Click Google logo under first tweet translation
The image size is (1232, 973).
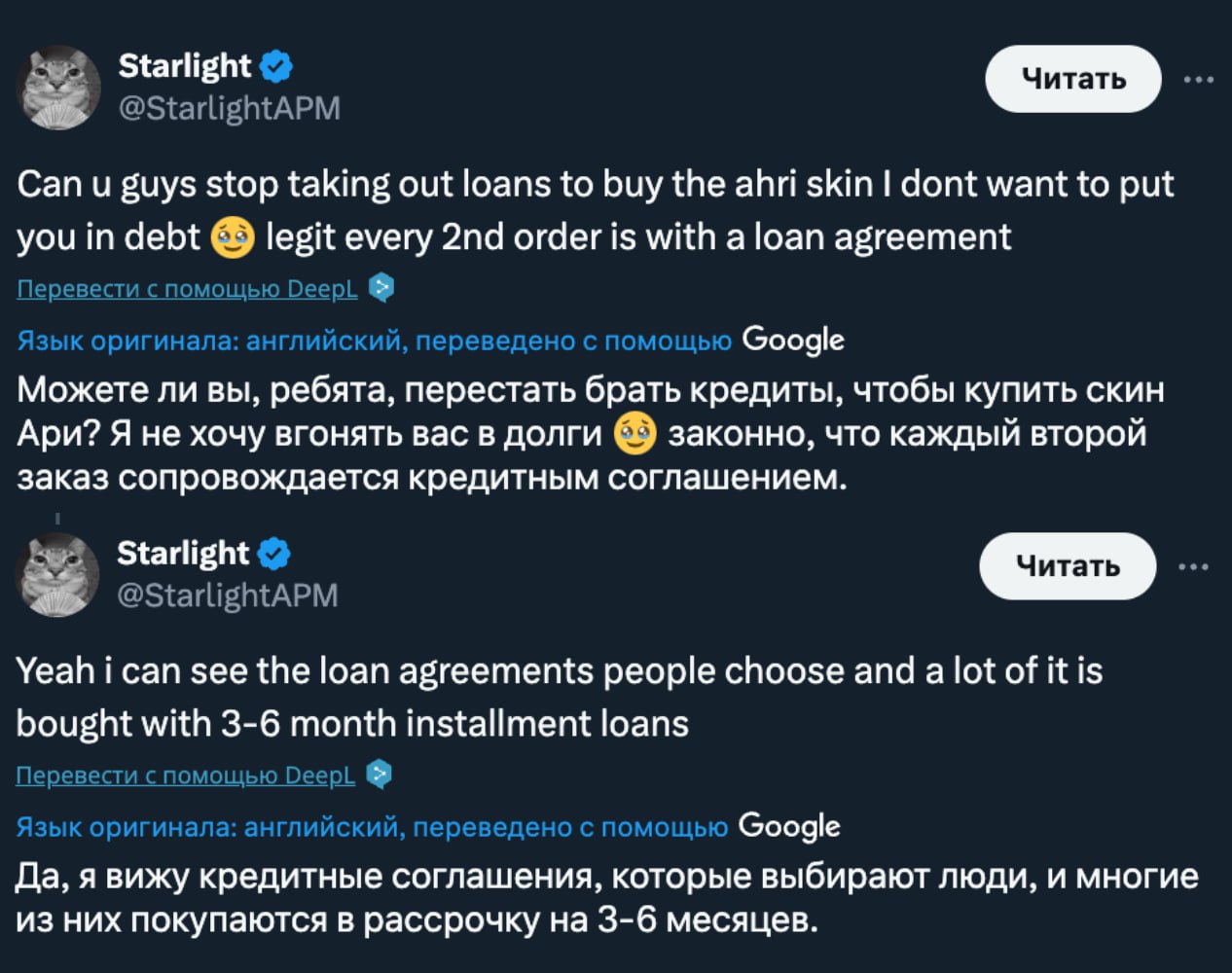[792, 340]
